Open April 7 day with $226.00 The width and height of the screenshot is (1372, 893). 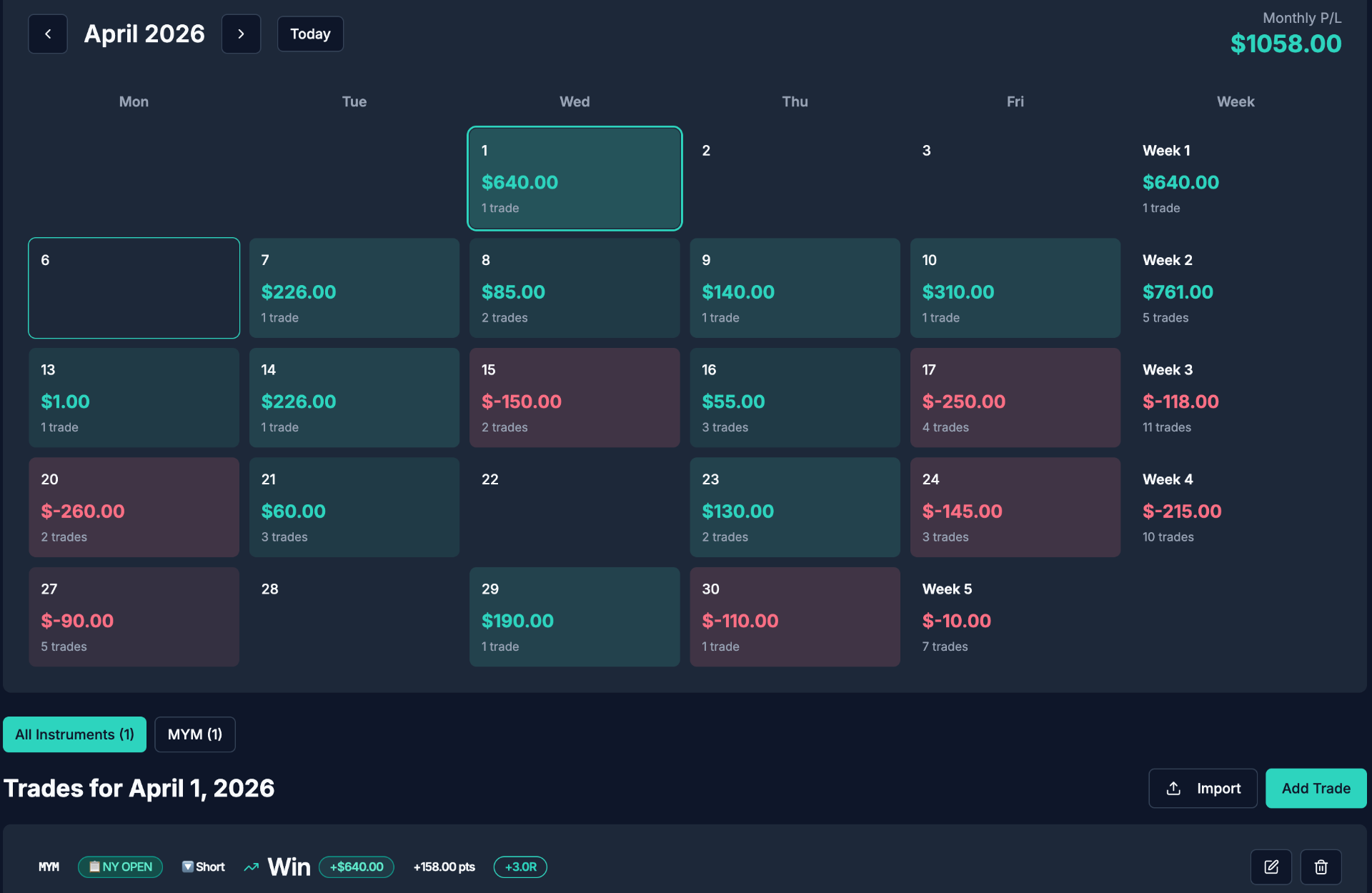354,288
